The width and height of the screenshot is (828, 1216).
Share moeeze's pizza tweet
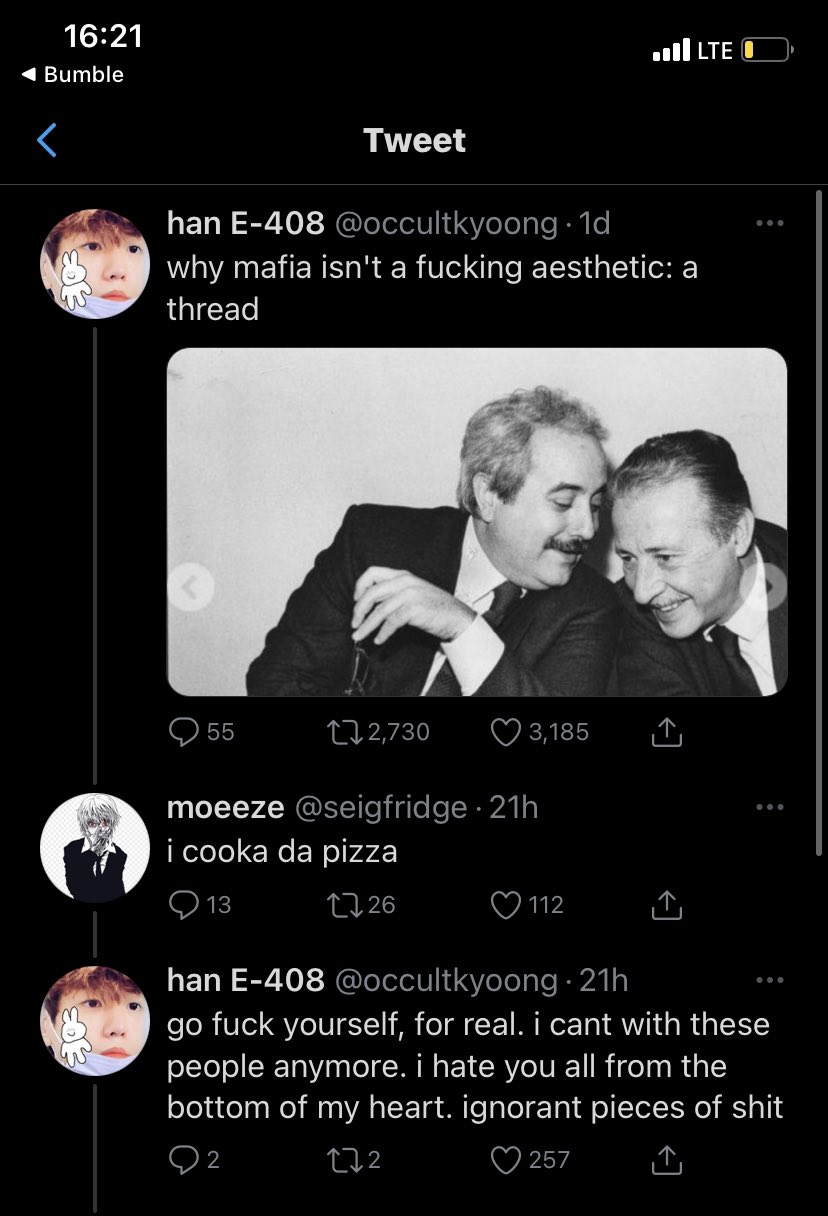(x=666, y=905)
